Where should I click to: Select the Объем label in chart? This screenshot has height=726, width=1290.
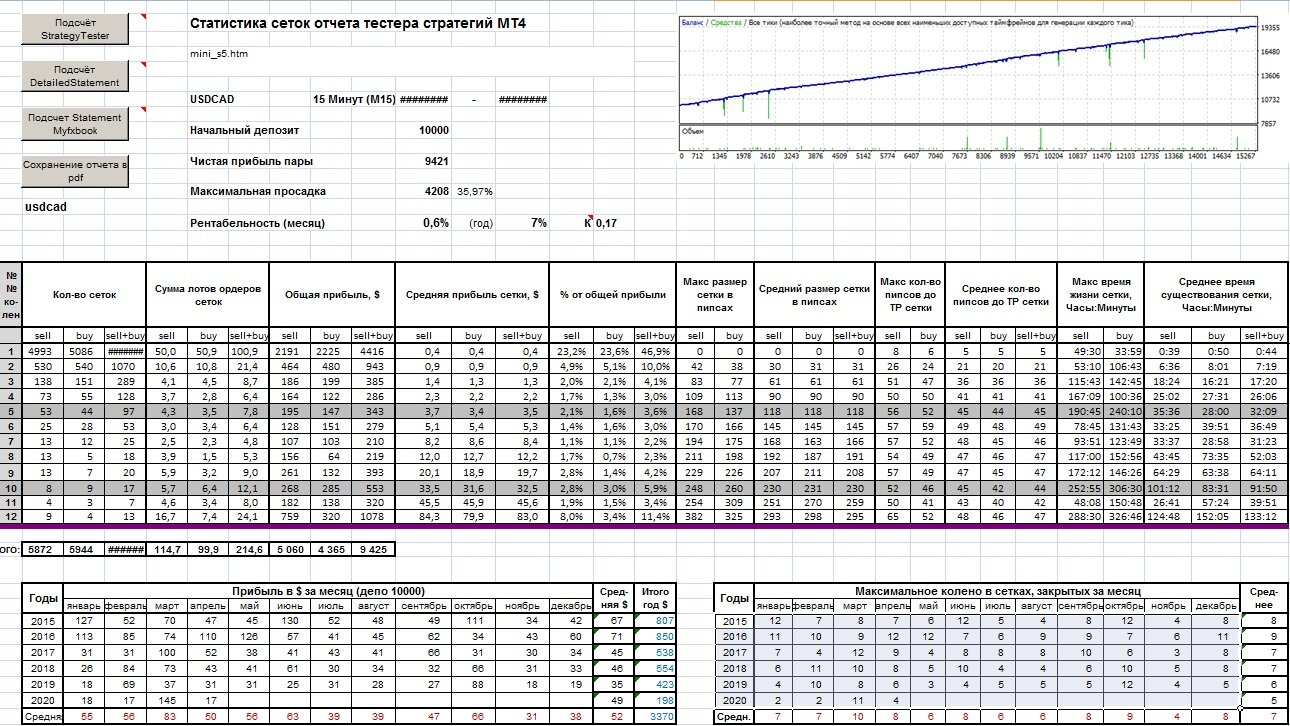coord(692,130)
